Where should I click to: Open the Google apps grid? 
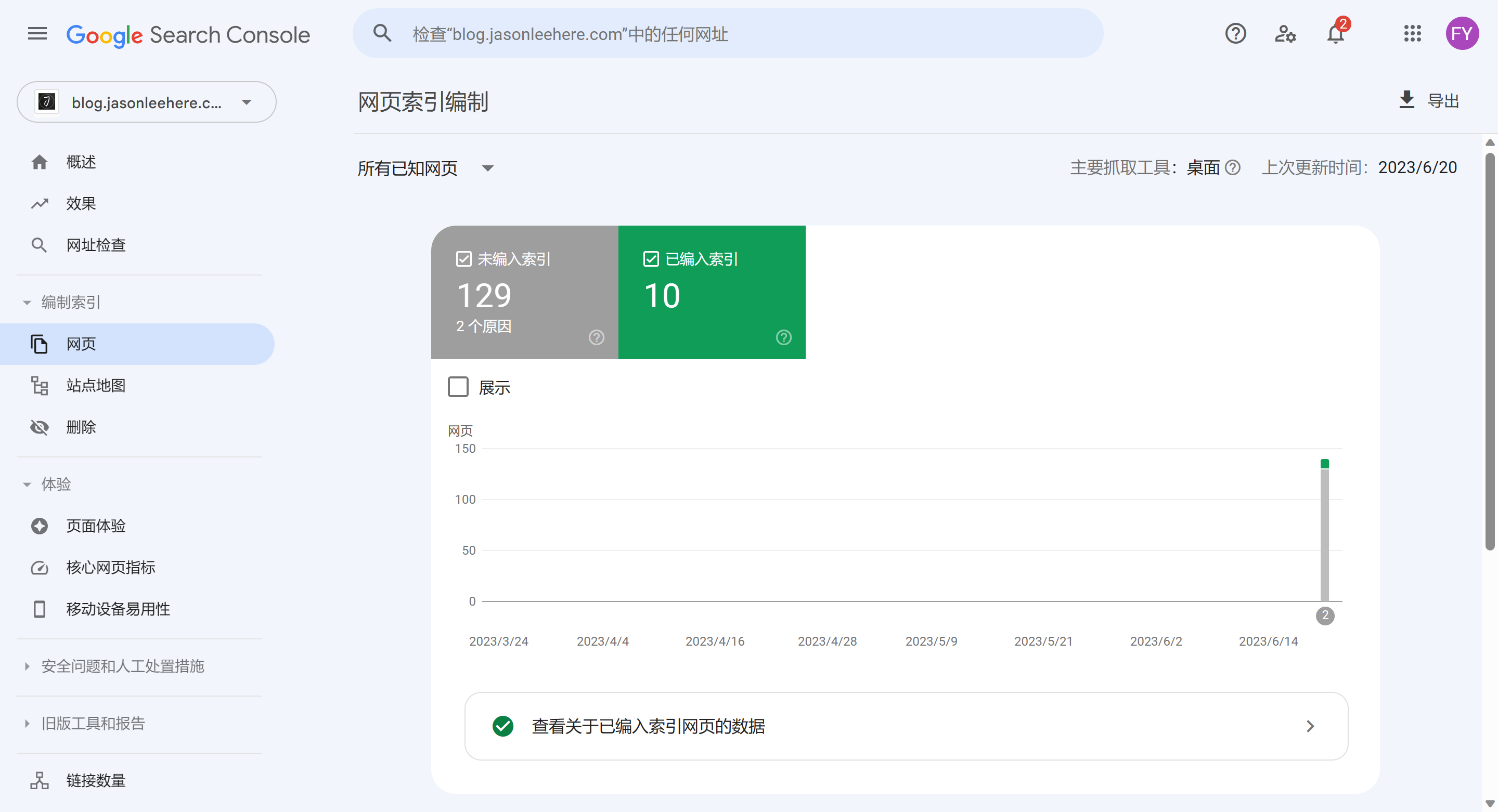[1412, 34]
